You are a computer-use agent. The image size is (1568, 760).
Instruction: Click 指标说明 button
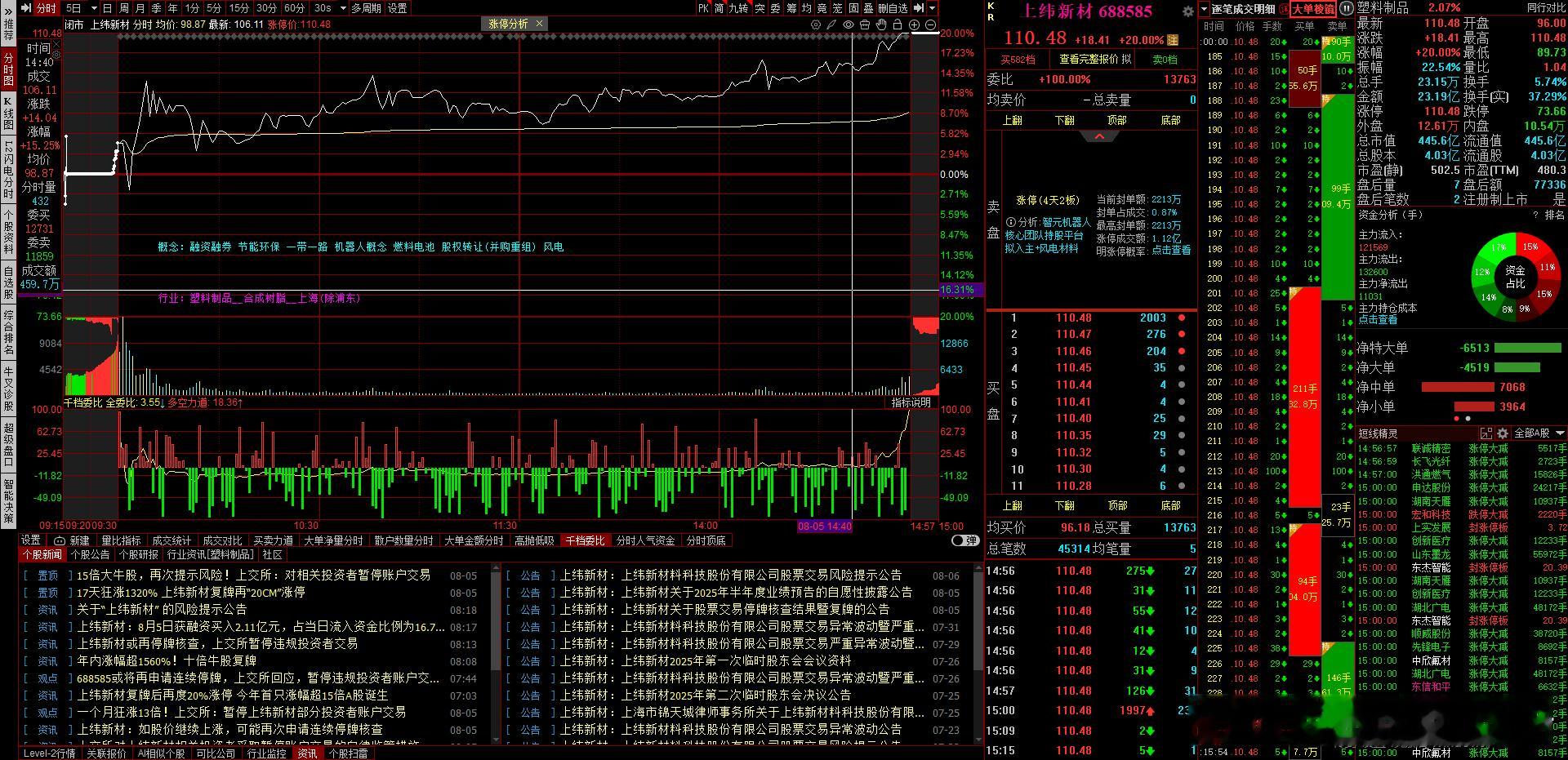coord(911,402)
